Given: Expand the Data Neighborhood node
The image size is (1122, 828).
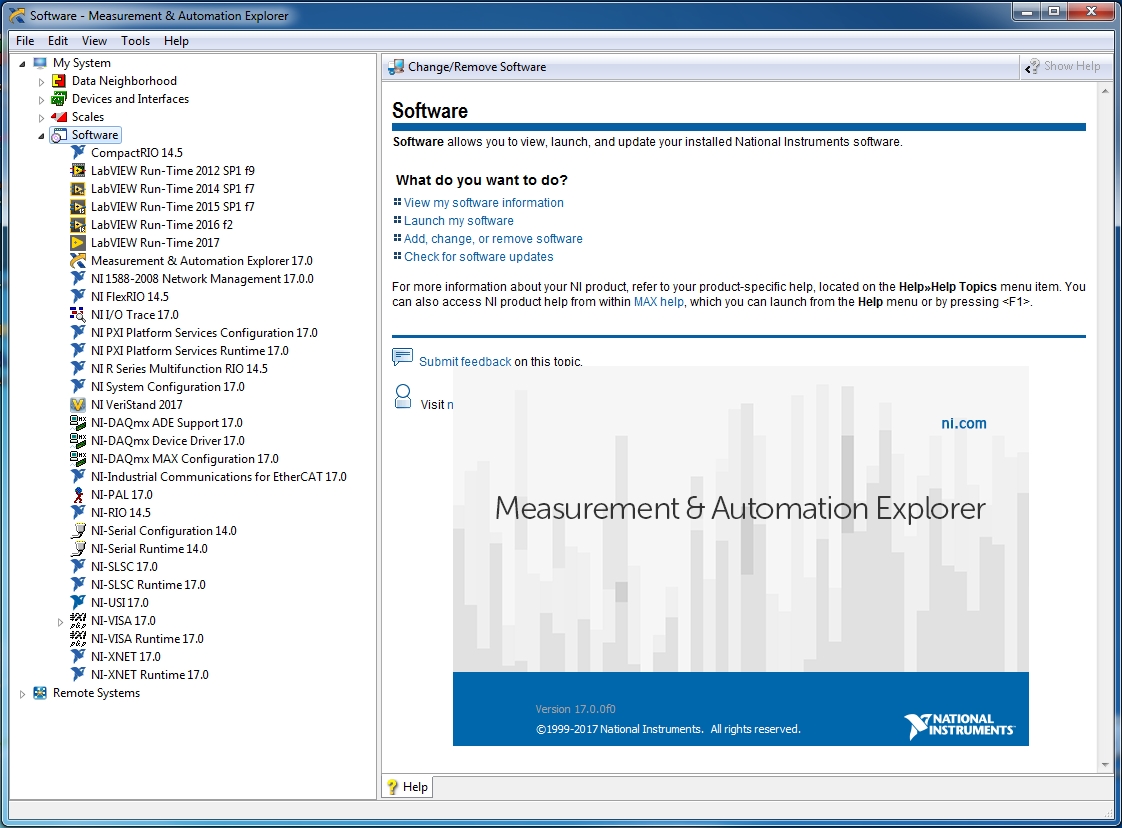Looking at the screenshot, I should [42, 82].
